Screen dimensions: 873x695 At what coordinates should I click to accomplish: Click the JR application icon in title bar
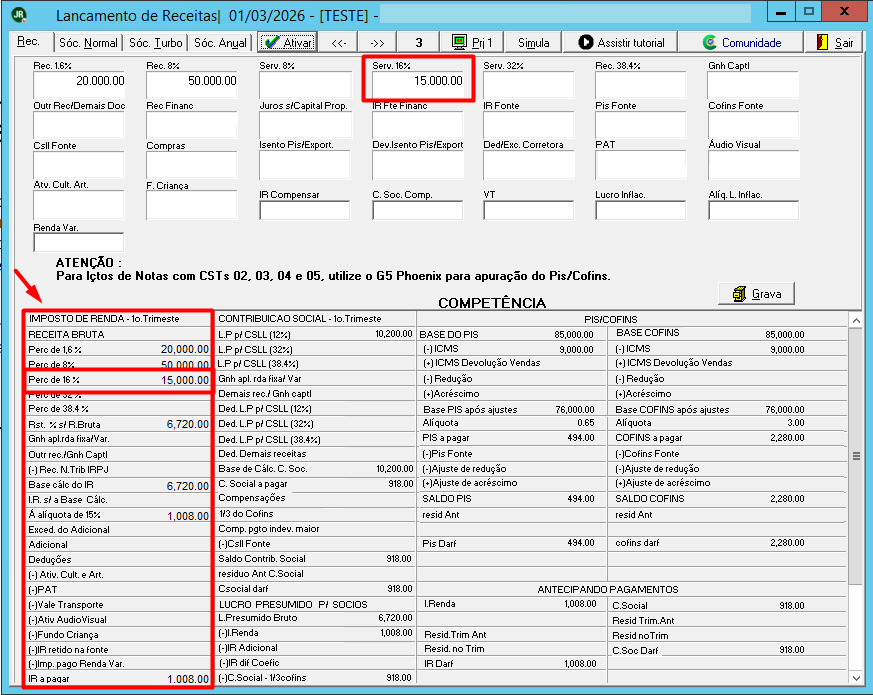click(18, 15)
